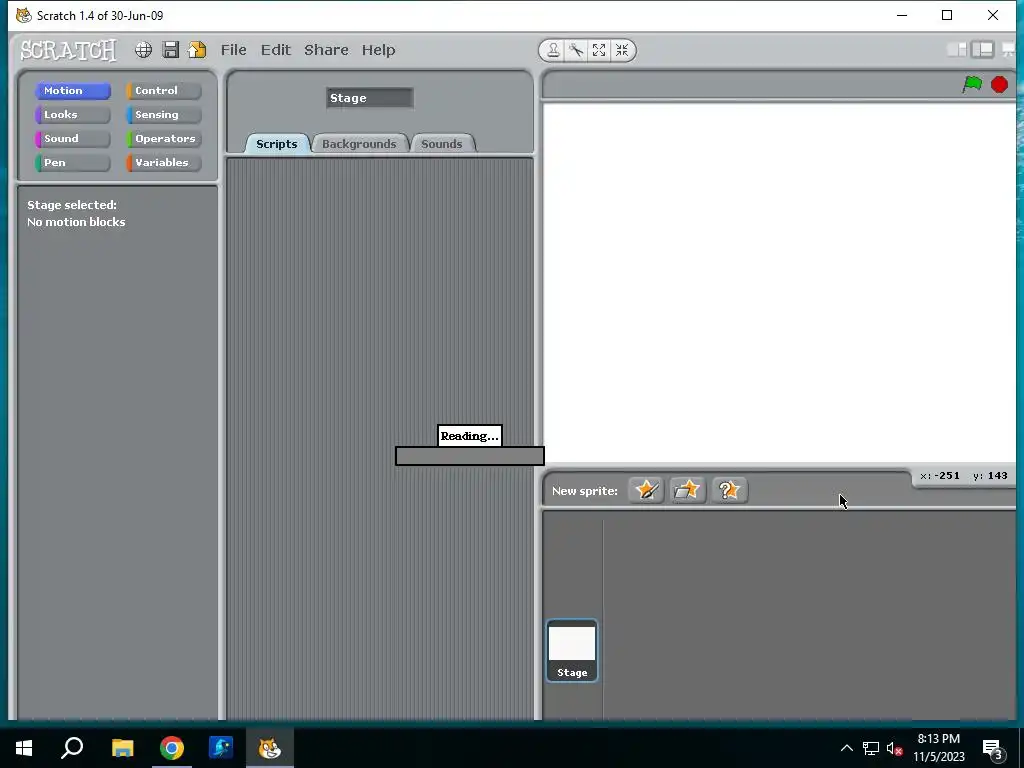Switch to the Sounds tab

click(x=441, y=144)
